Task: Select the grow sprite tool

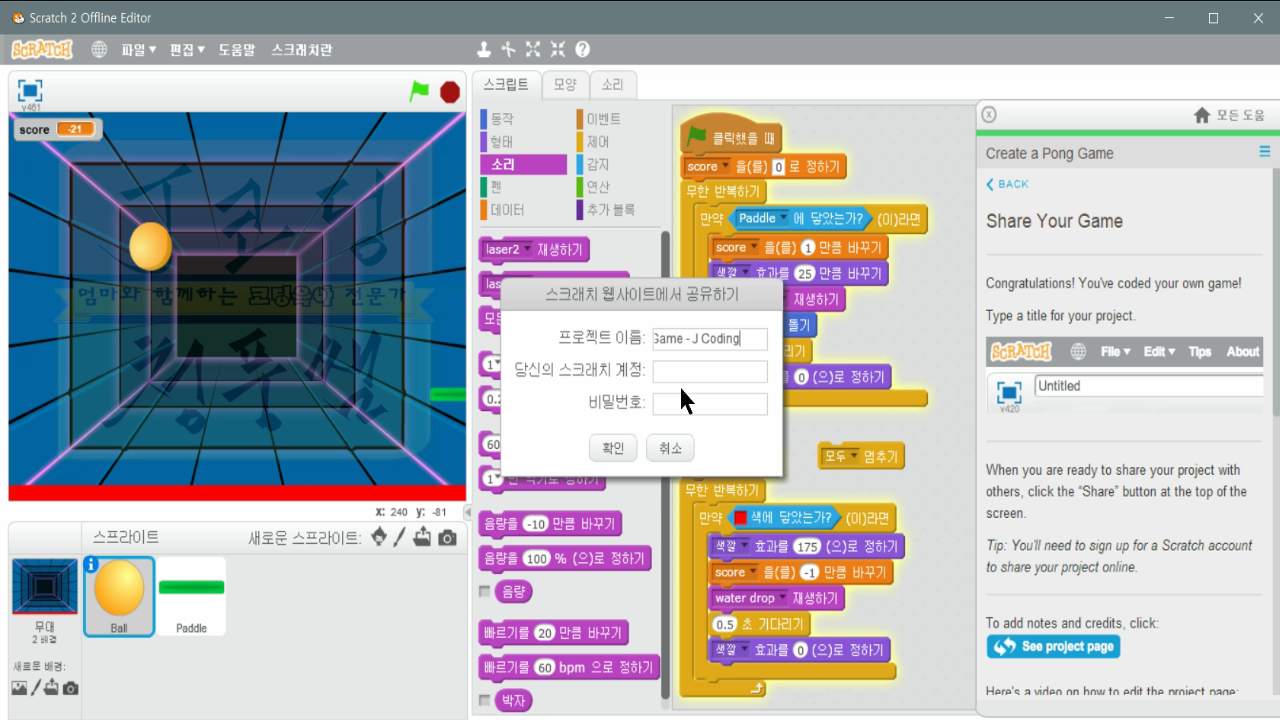Action: coord(532,48)
